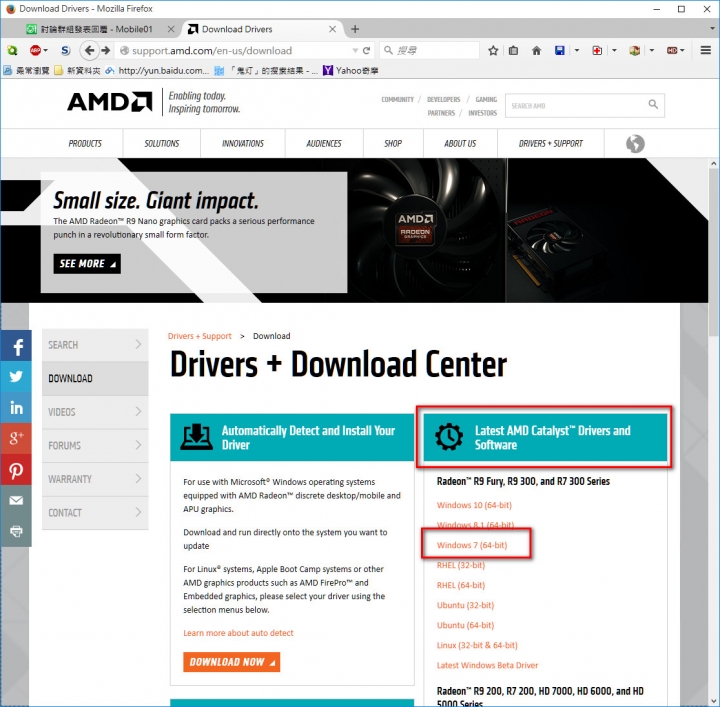Click the Firefox back arrow button

[x=90, y=50]
